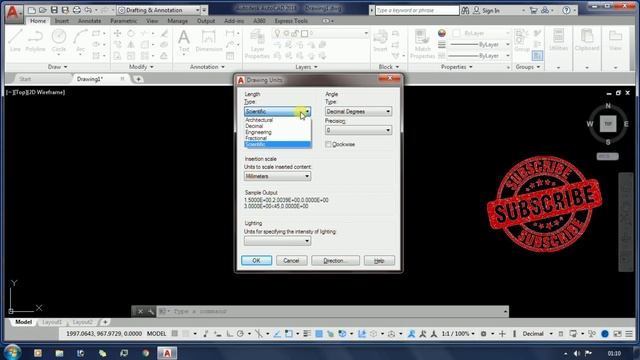Image resolution: width=640 pixels, height=360 pixels.
Task: Click the Insert block icon
Action: pyautogui.click(x=380, y=40)
